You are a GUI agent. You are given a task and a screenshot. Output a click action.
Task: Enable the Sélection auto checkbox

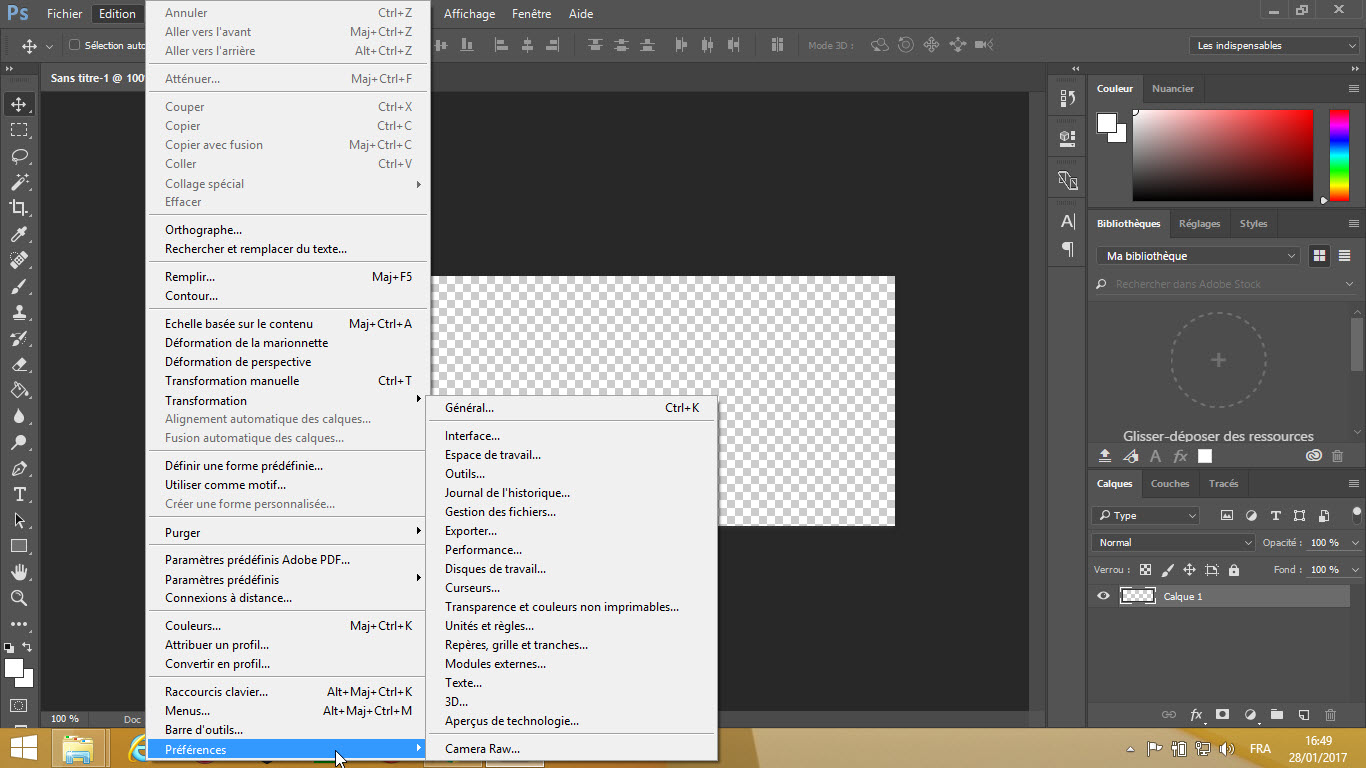(74, 45)
